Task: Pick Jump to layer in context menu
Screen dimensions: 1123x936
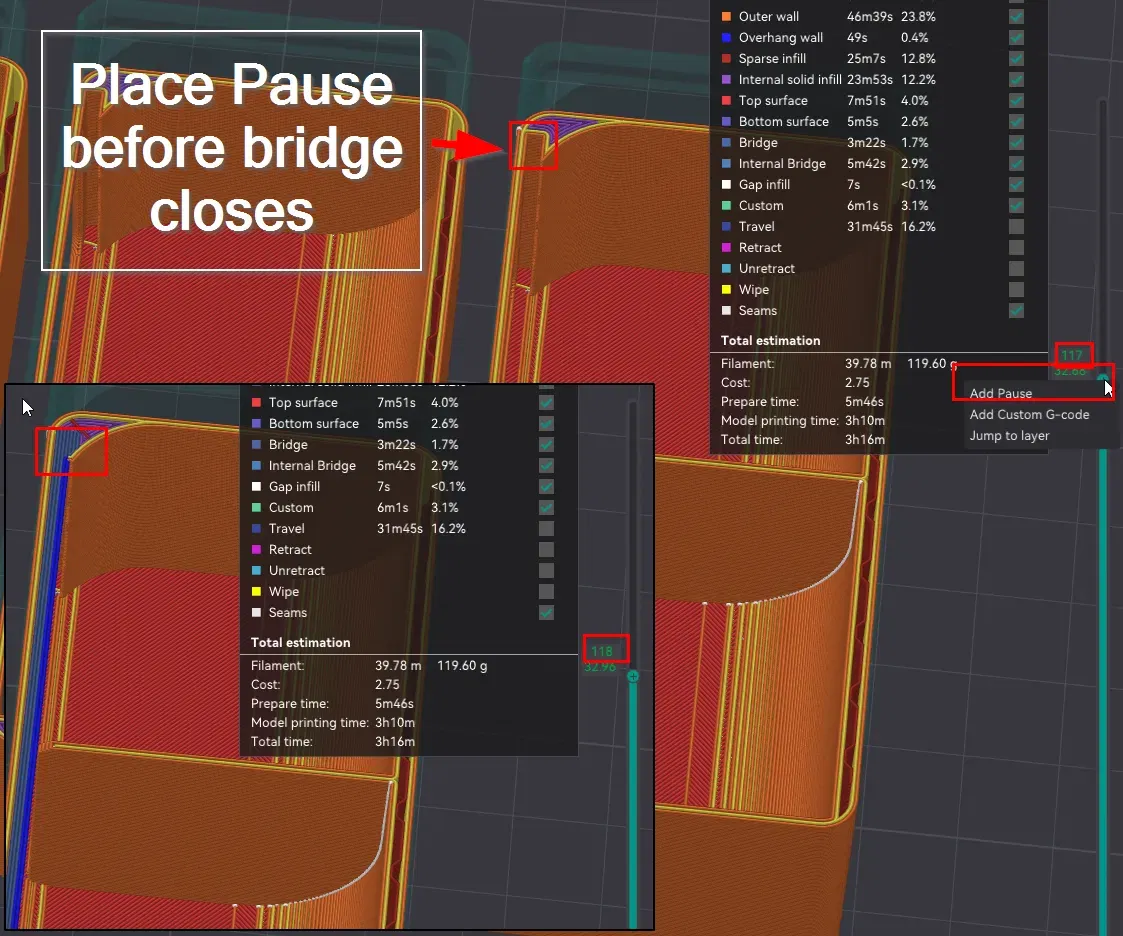Action: pos(1009,435)
